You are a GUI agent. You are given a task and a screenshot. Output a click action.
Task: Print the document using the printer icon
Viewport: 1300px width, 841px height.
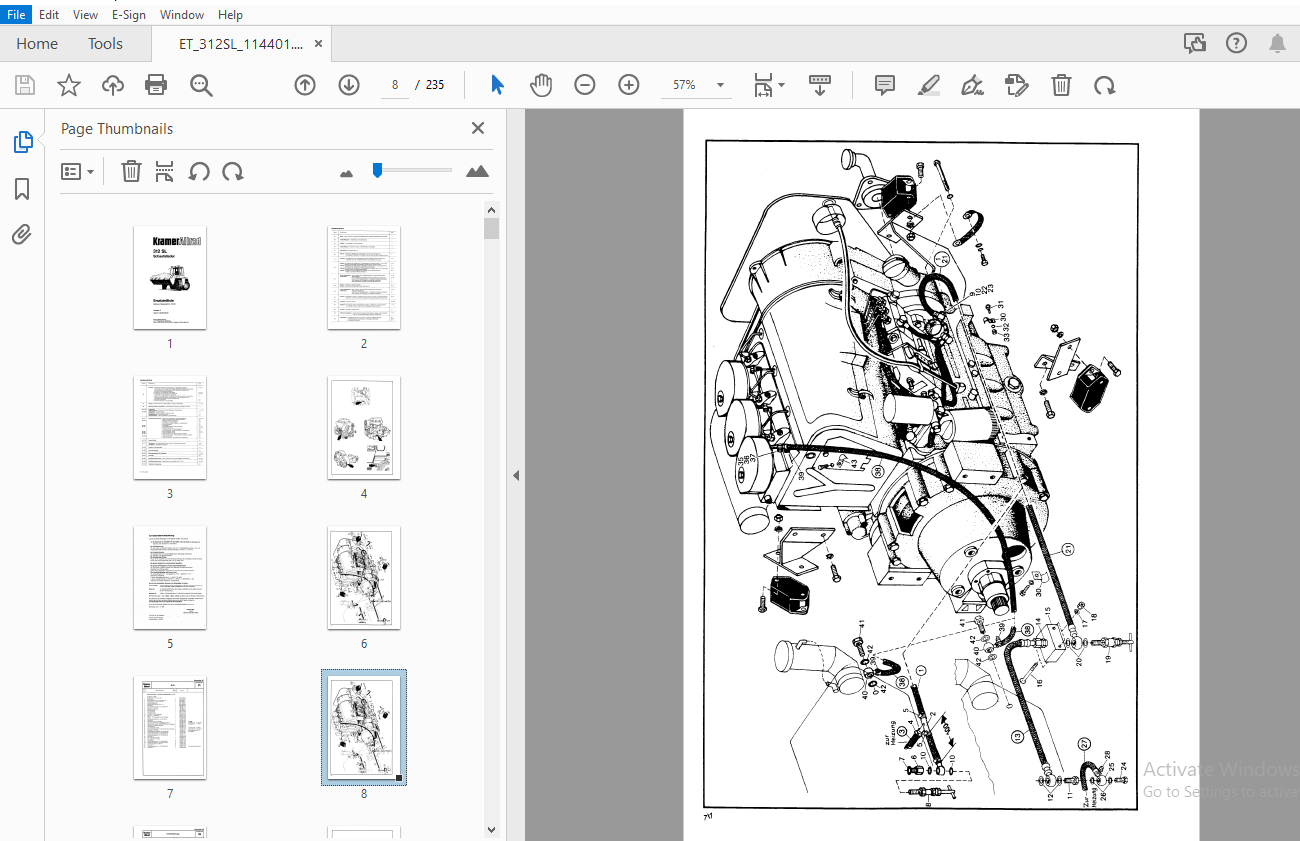click(156, 85)
